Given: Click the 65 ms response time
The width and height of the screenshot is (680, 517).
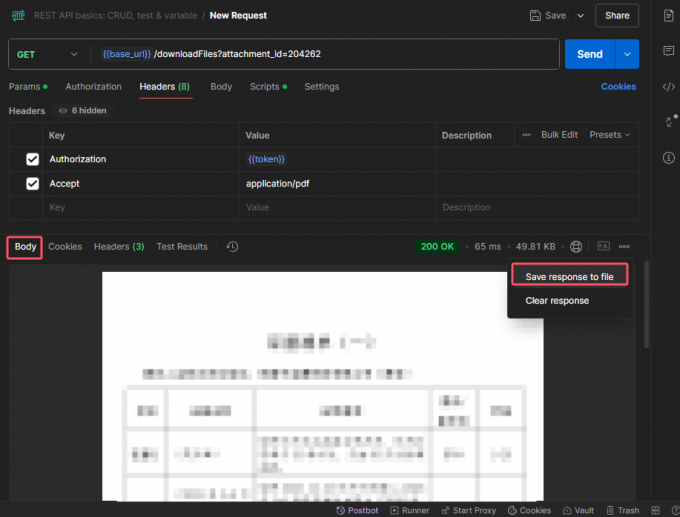Looking at the screenshot, I should (487, 247).
